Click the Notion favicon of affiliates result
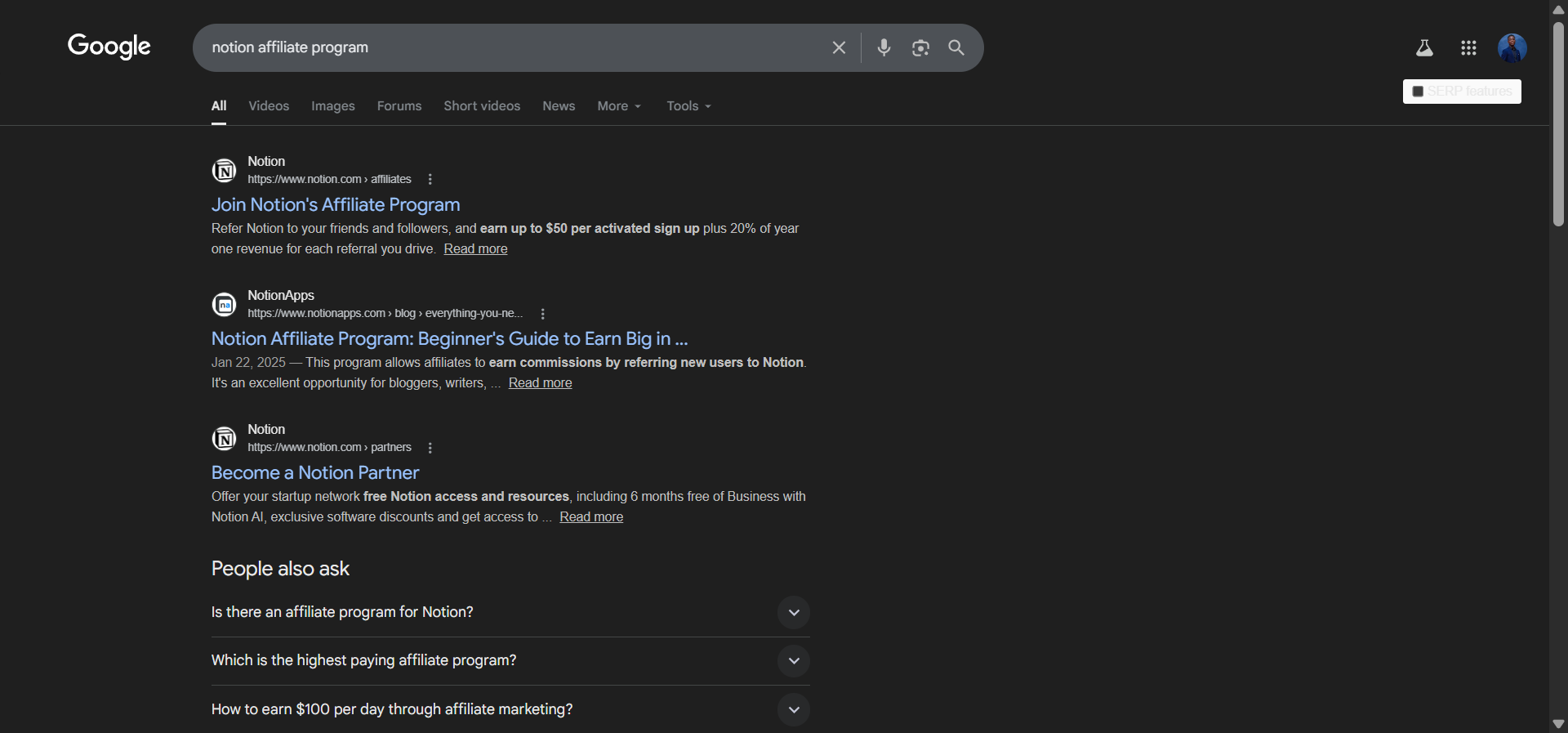1568x733 pixels. click(225, 171)
